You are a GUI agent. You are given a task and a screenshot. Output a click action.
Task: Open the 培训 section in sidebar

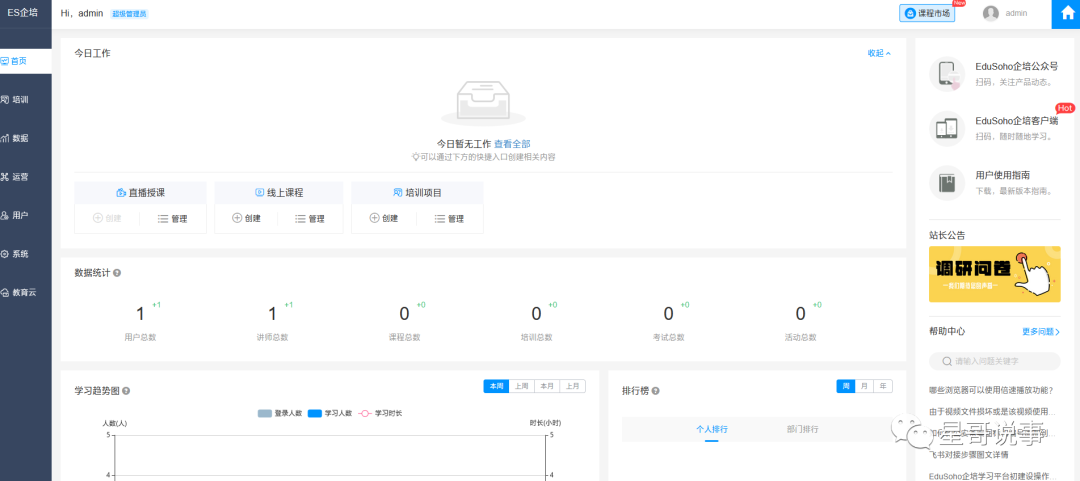coord(25,99)
